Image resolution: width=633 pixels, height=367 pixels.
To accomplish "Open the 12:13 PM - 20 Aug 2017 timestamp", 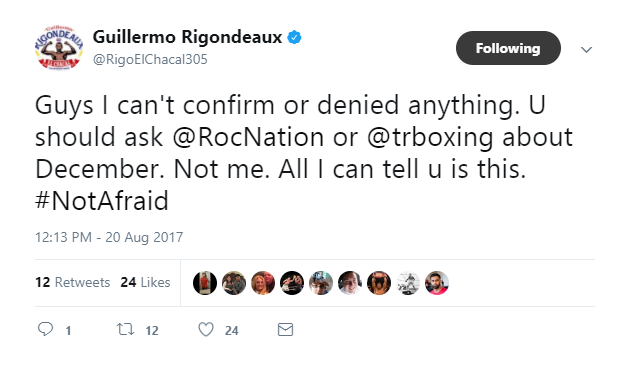I will pyautogui.click(x=109, y=237).
